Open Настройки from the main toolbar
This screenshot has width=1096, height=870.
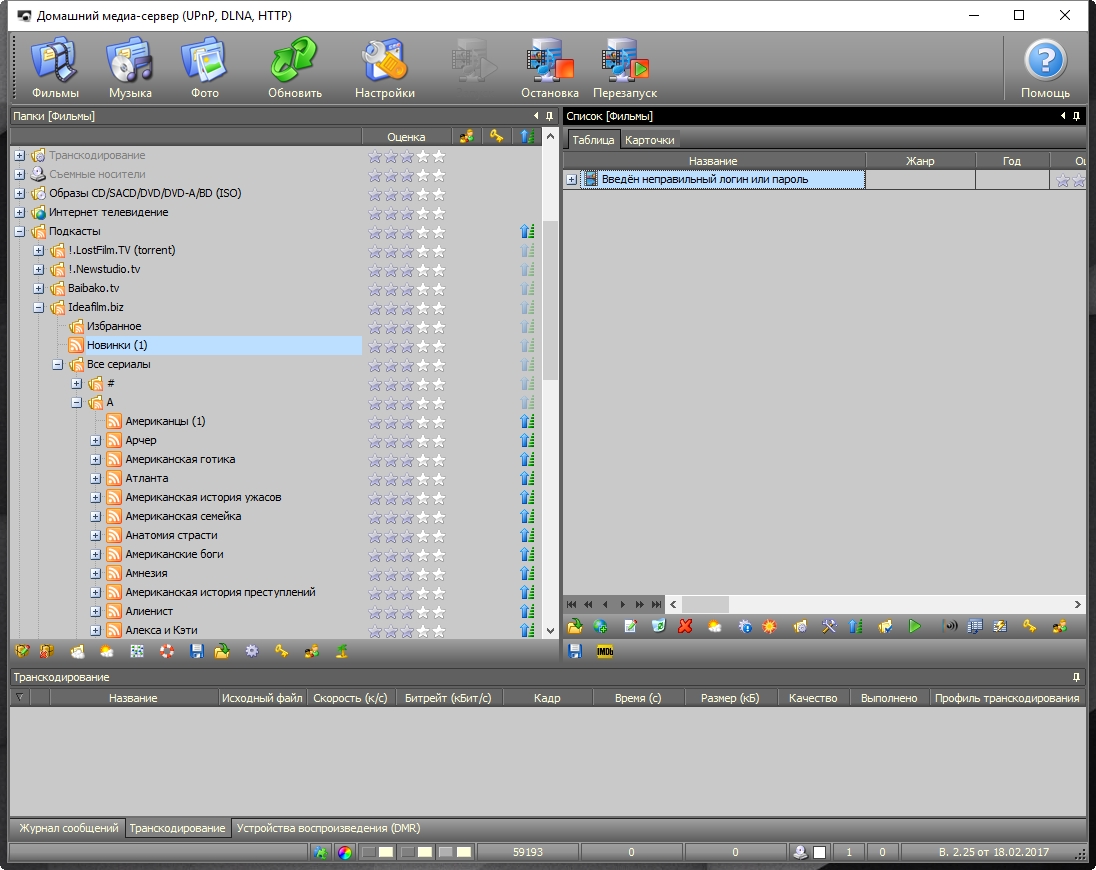[x=384, y=68]
